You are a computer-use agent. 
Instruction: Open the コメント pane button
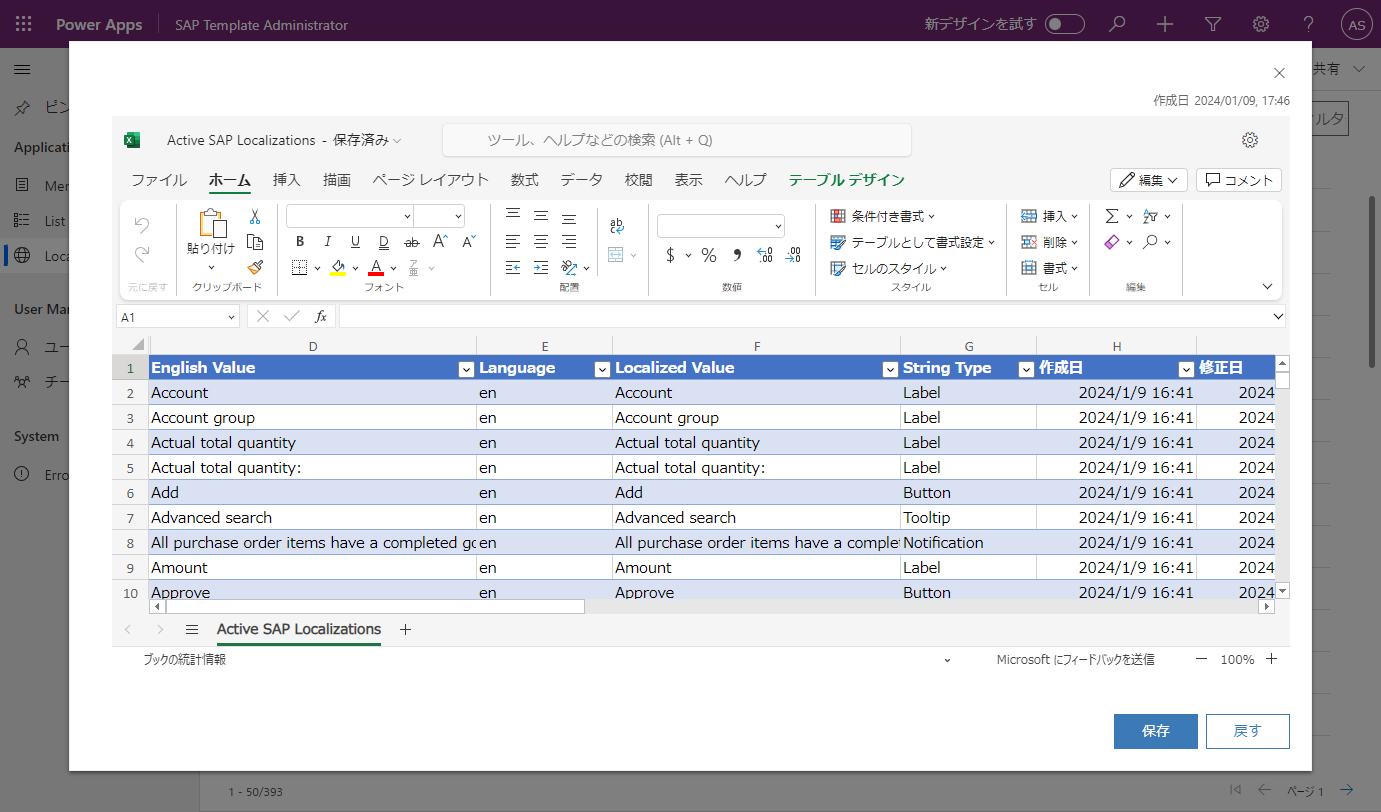pyautogui.click(x=1239, y=180)
